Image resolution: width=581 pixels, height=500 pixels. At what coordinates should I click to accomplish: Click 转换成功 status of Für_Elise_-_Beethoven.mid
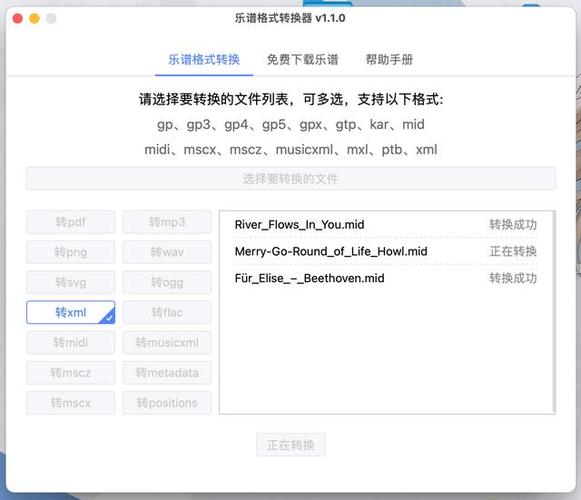click(x=513, y=278)
